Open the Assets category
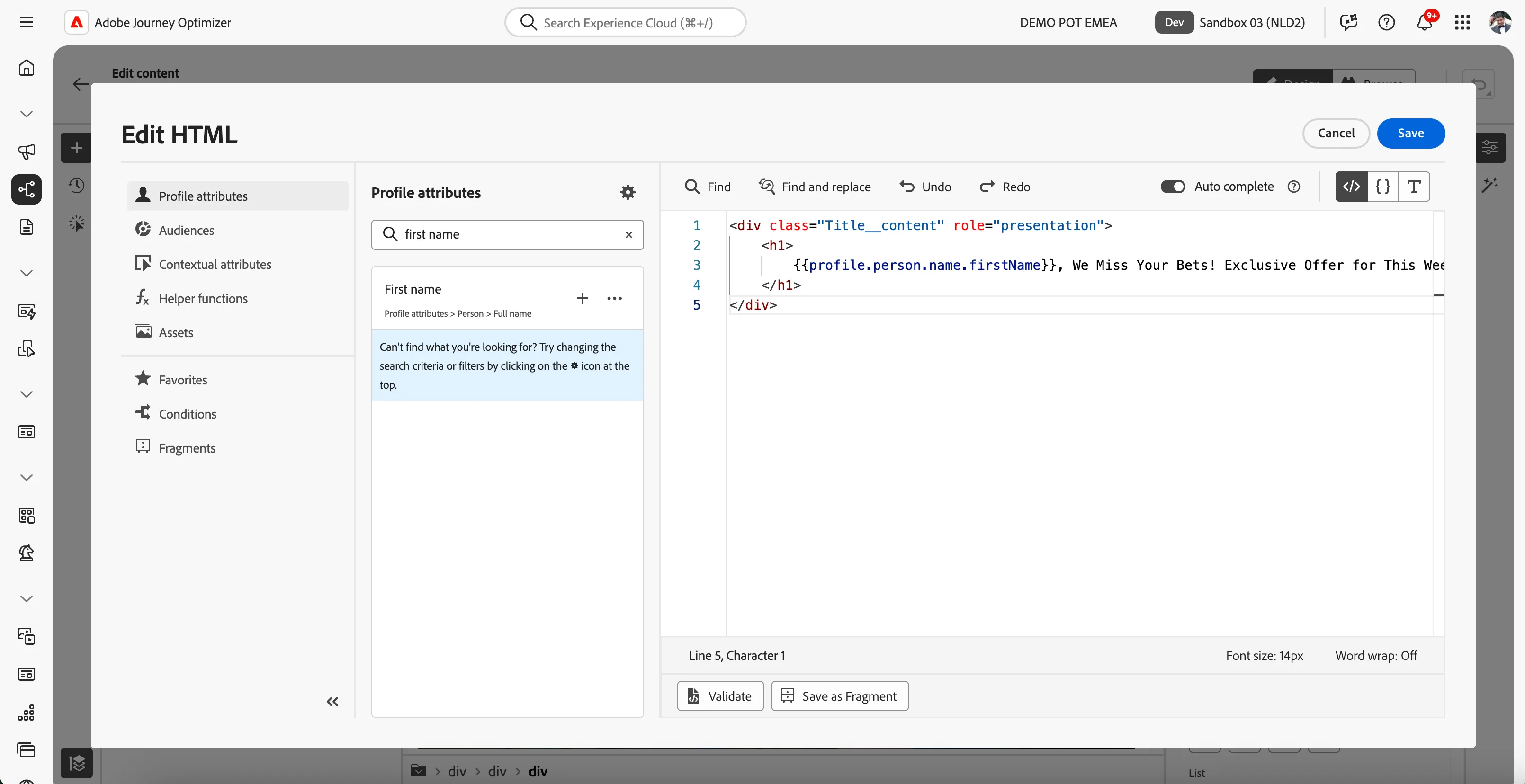 tap(237, 332)
